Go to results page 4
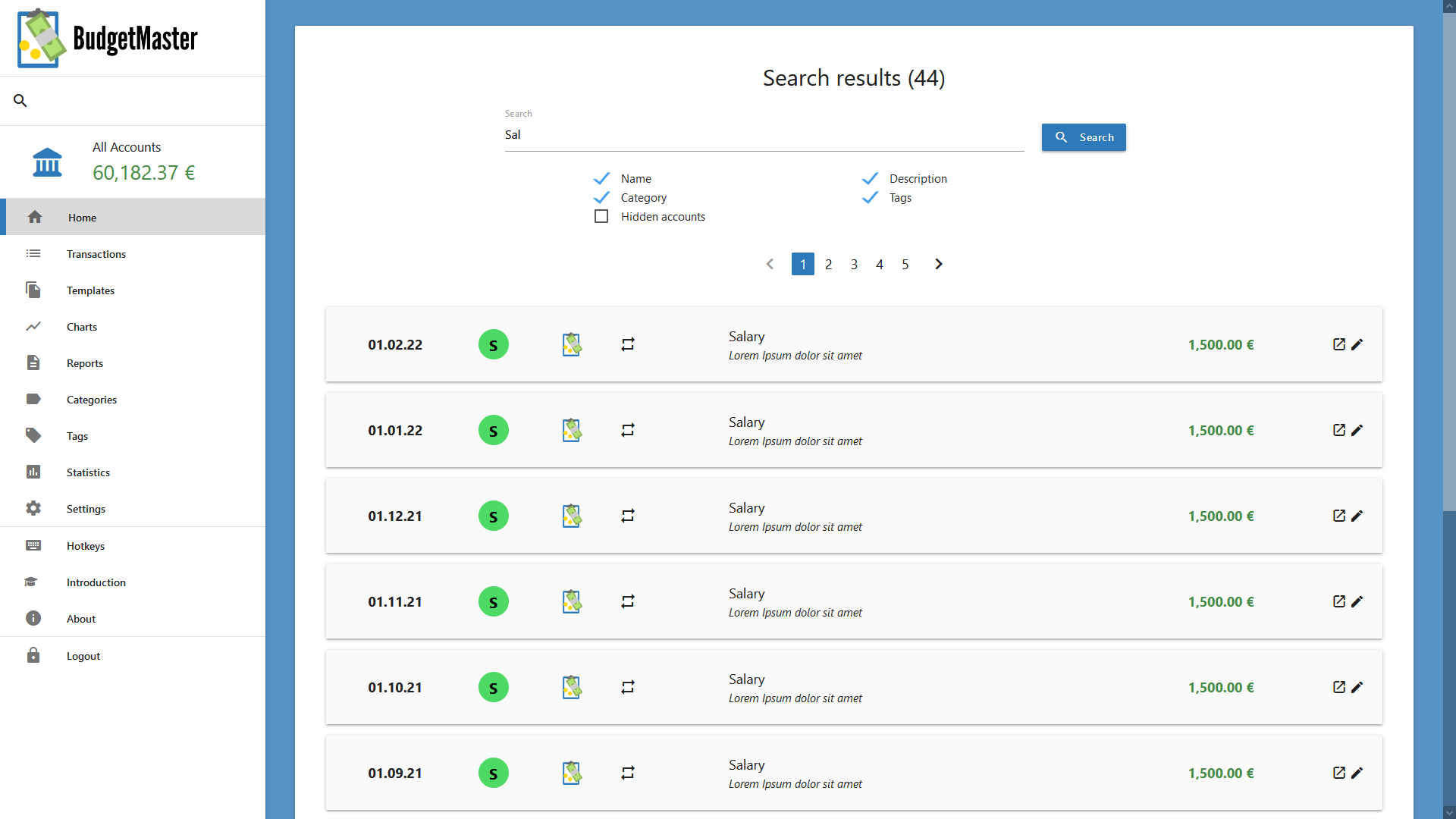This screenshot has height=819, width=1456. pyautogui.click(x=880, y=264)
